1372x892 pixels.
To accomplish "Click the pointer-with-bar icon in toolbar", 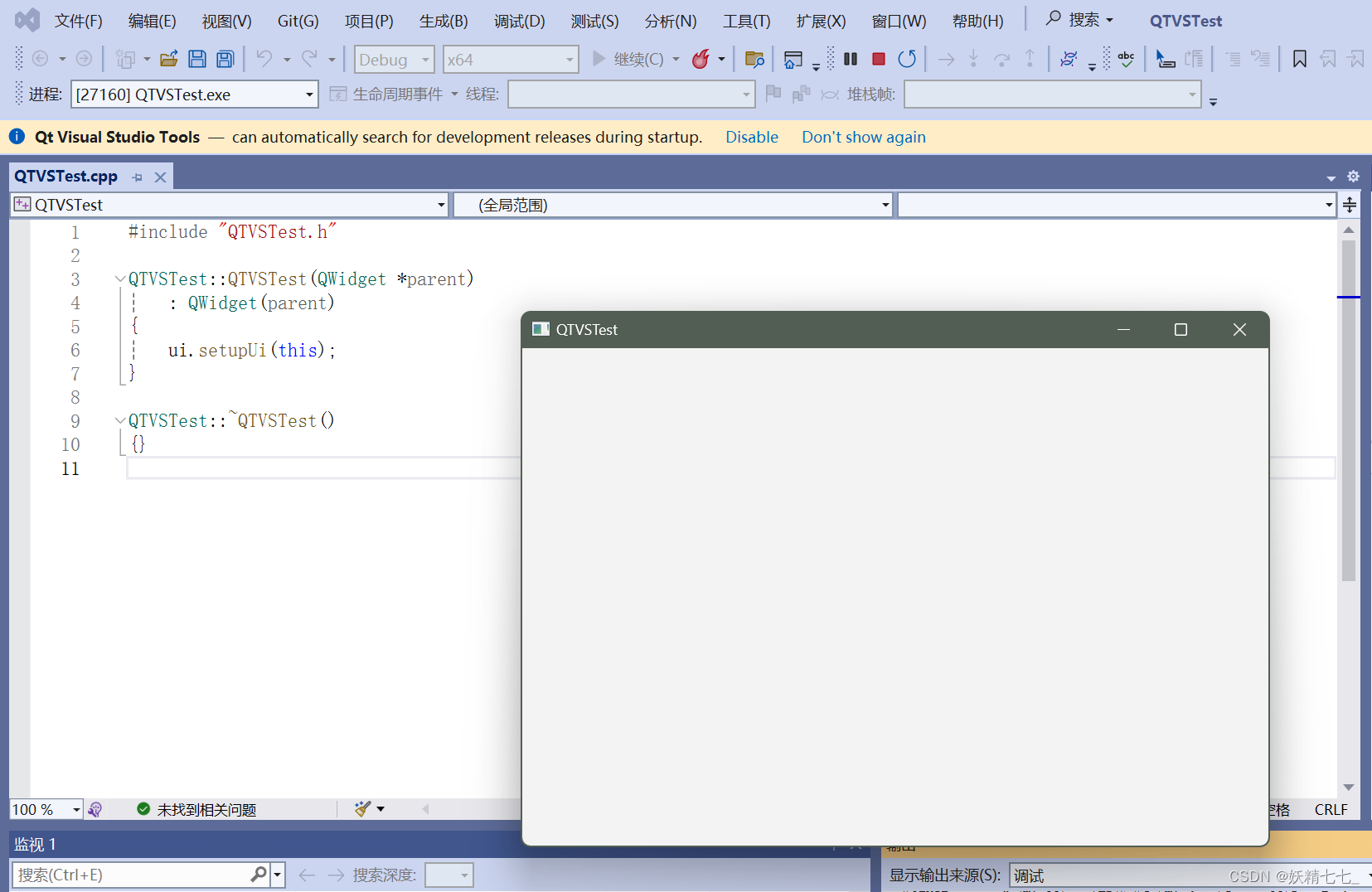I will (x=1165, y=59).
